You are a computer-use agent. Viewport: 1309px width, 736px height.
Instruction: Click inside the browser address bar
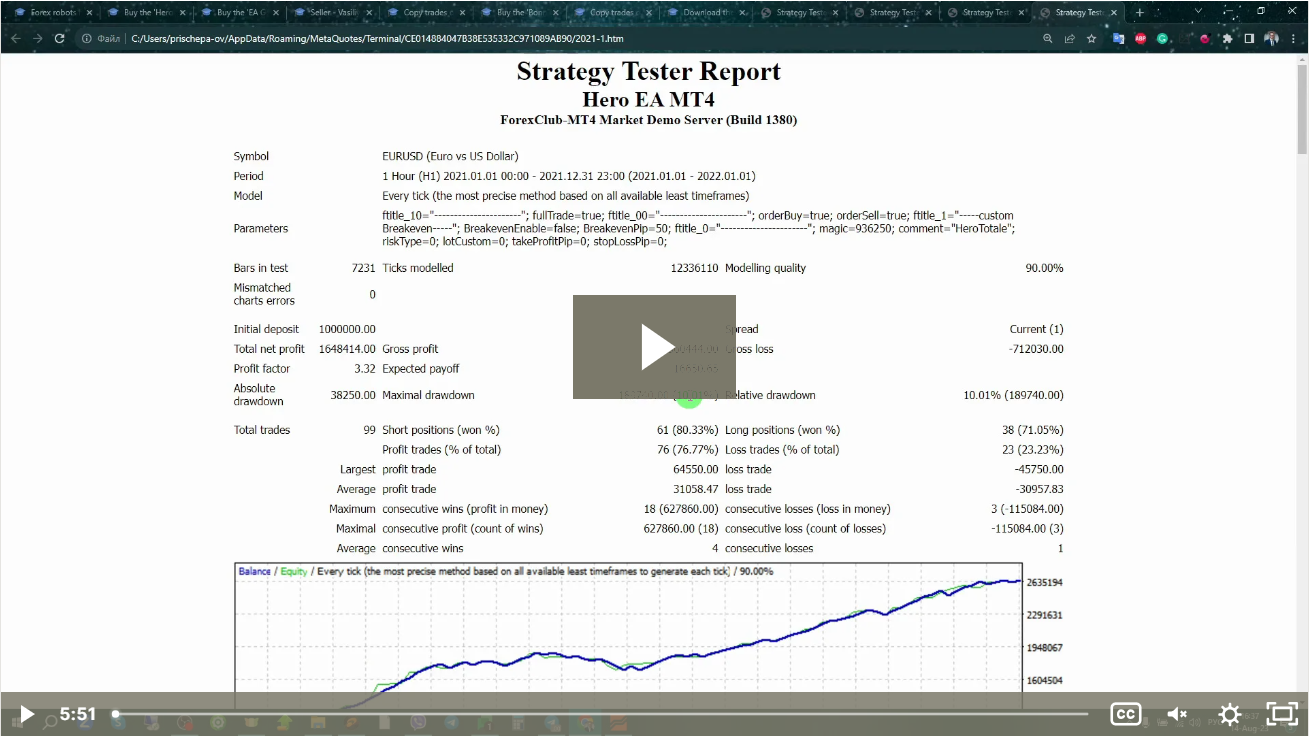(x=400, y=39)
